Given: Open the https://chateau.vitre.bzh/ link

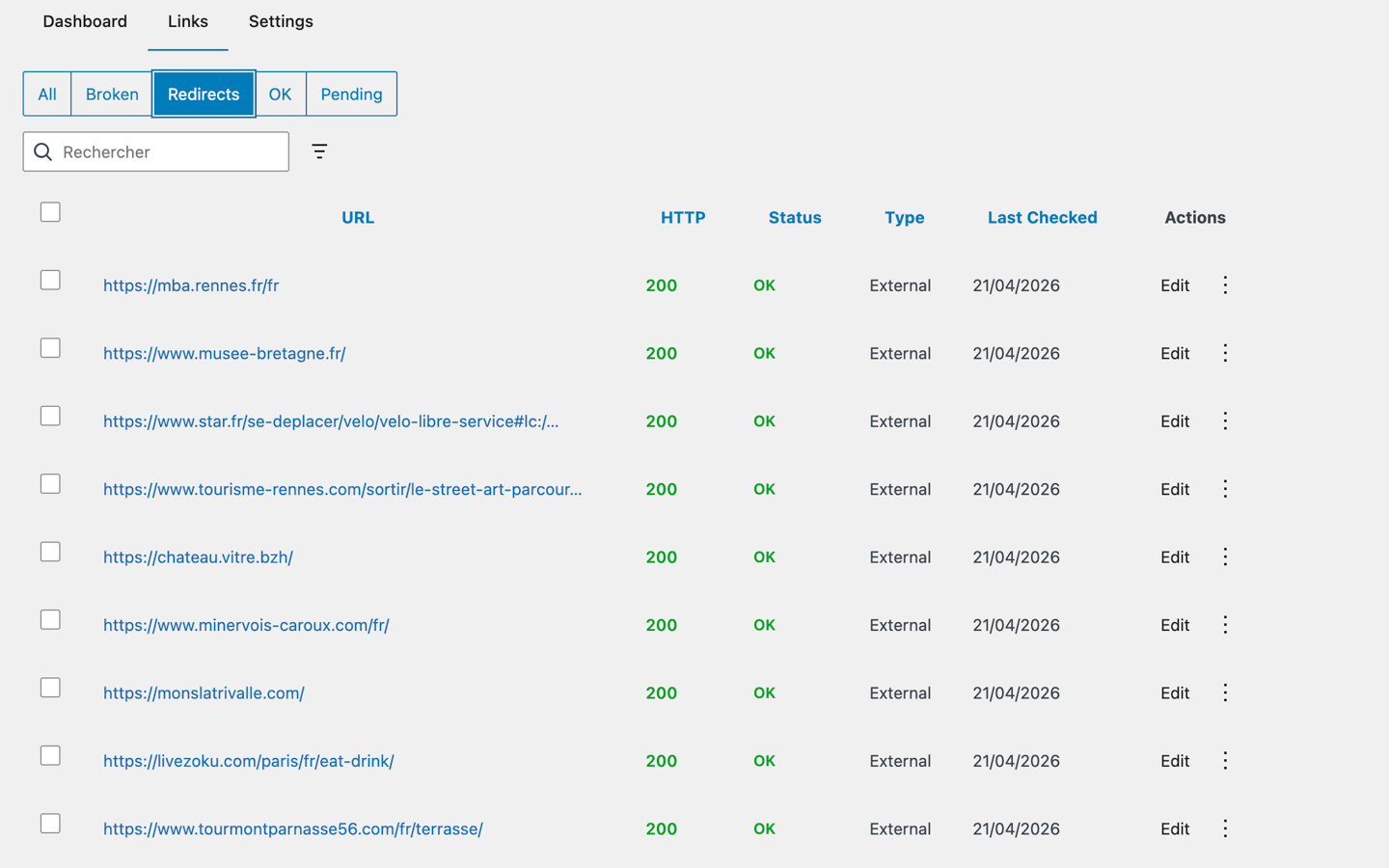Looking at the screenshot, I should (197, 556).
